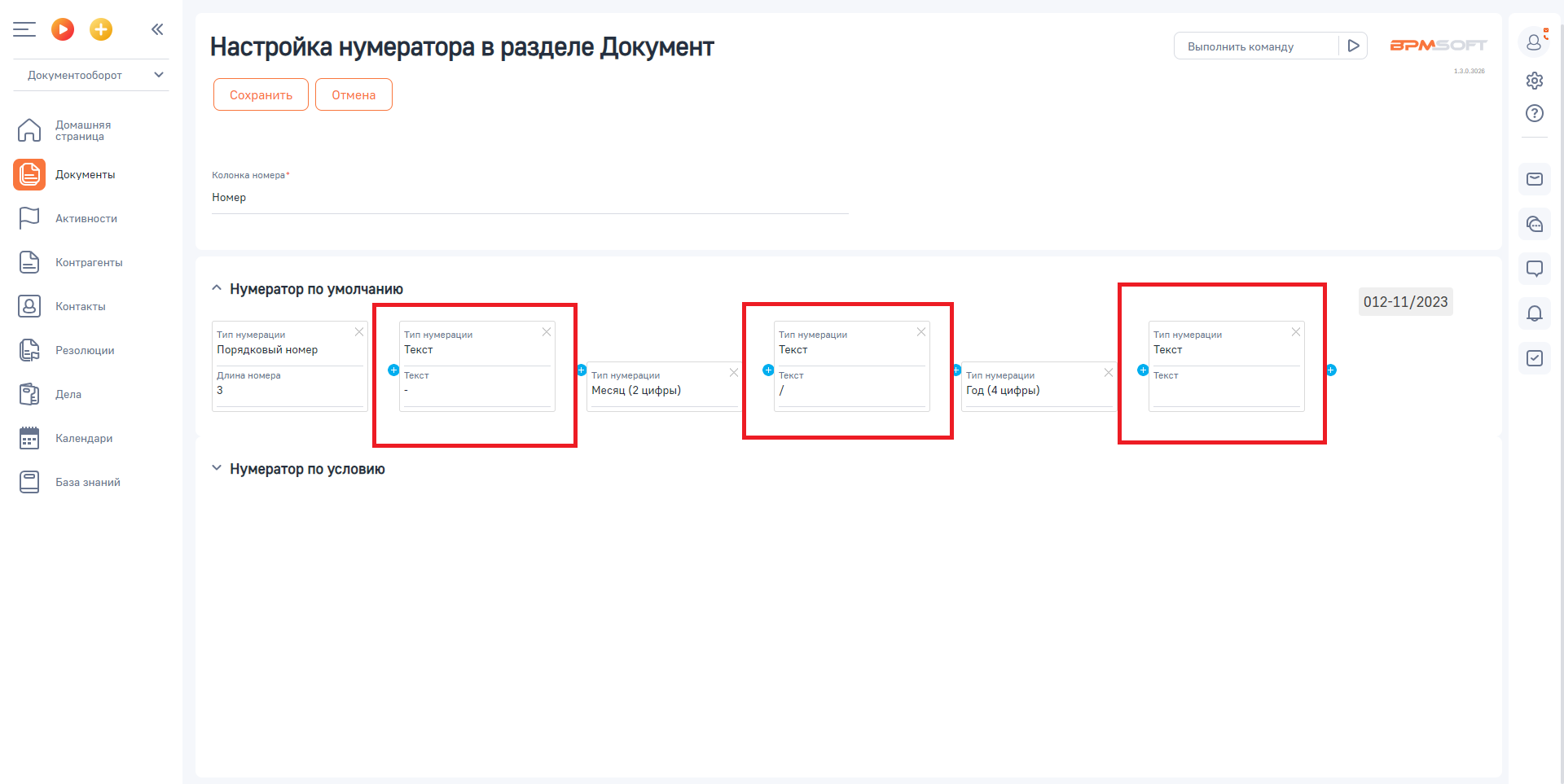Collapse the Нумератор по умолчанию section

[217, 288]
